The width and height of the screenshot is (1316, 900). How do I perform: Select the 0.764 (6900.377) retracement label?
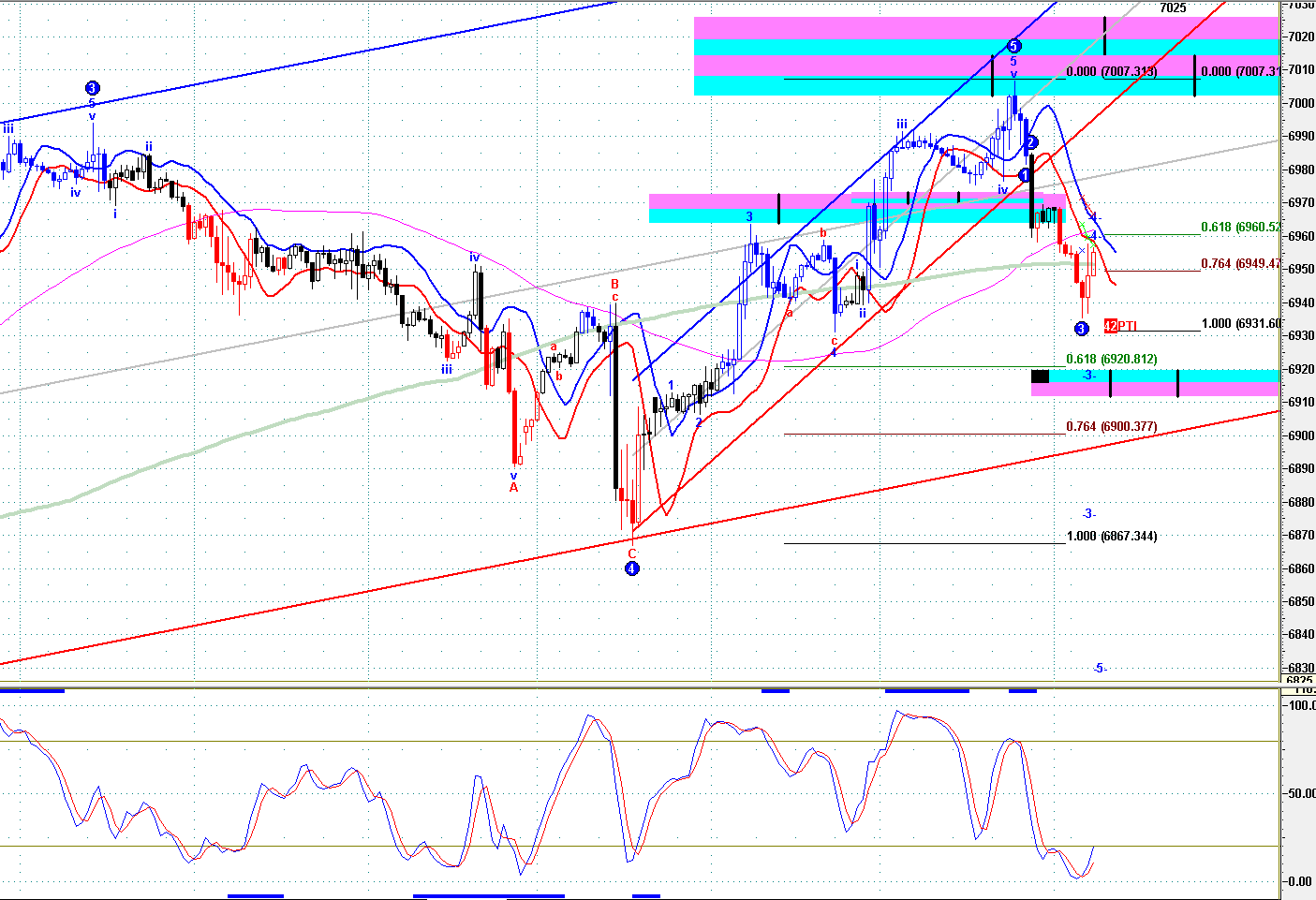click(x=1111, y=427)
